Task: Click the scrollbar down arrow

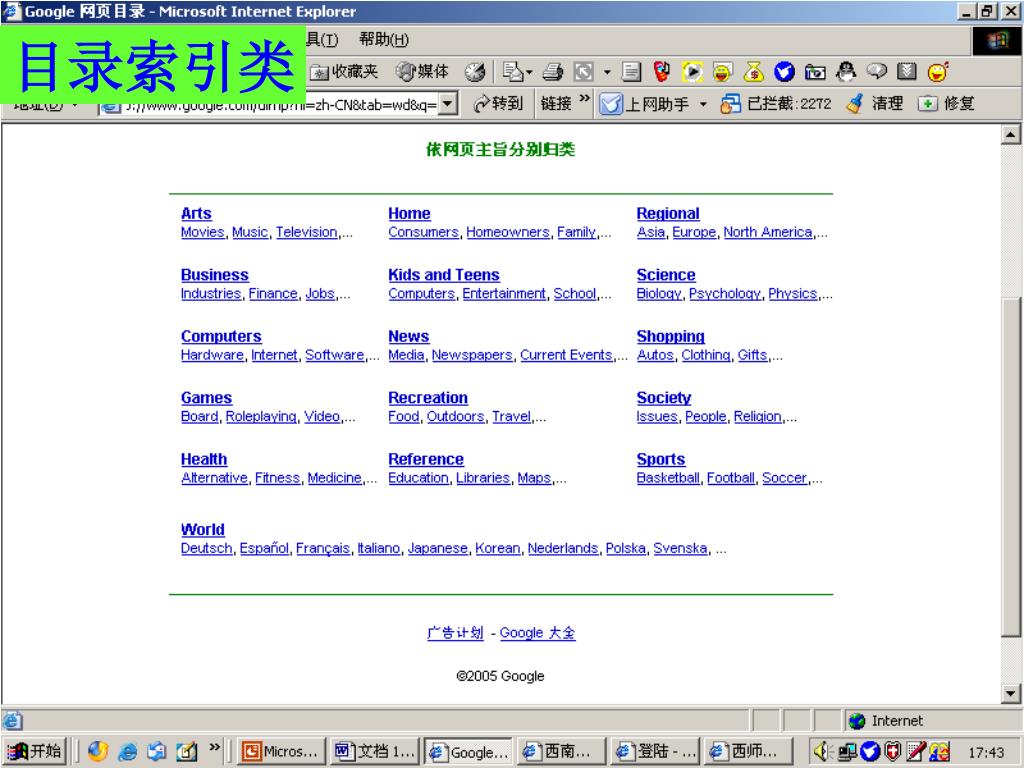Action: [1010, 694]
